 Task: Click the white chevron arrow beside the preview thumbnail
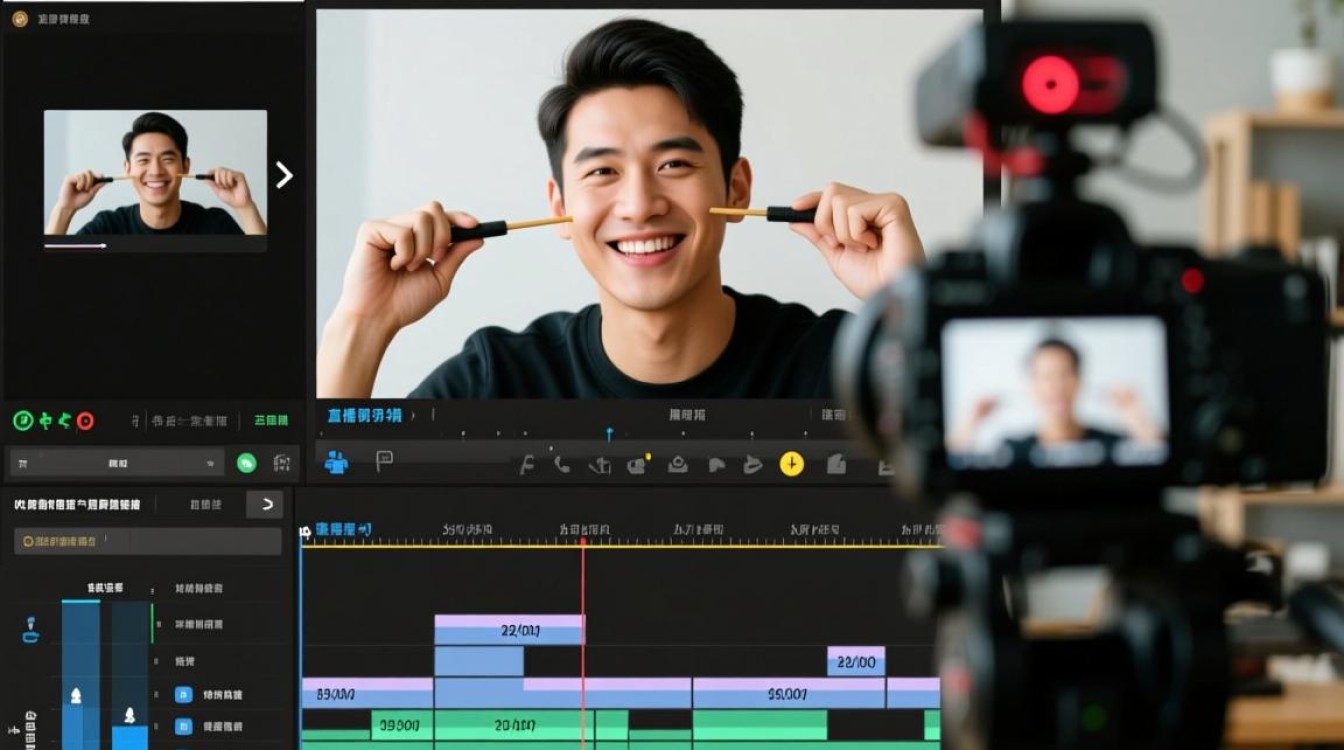click(284, 176)
